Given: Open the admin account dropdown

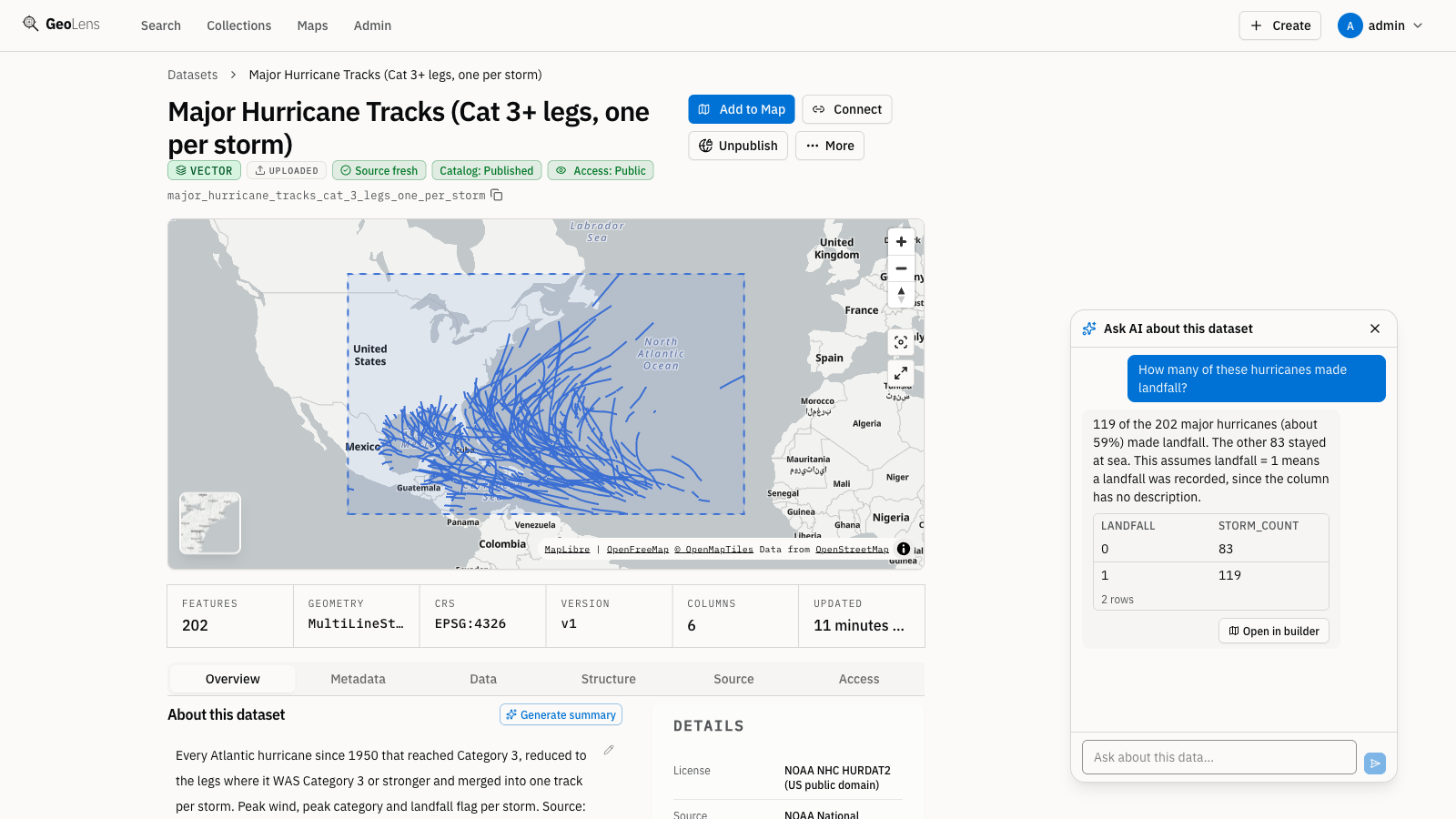Looking at the screenshot, I should pos(1381,25).
